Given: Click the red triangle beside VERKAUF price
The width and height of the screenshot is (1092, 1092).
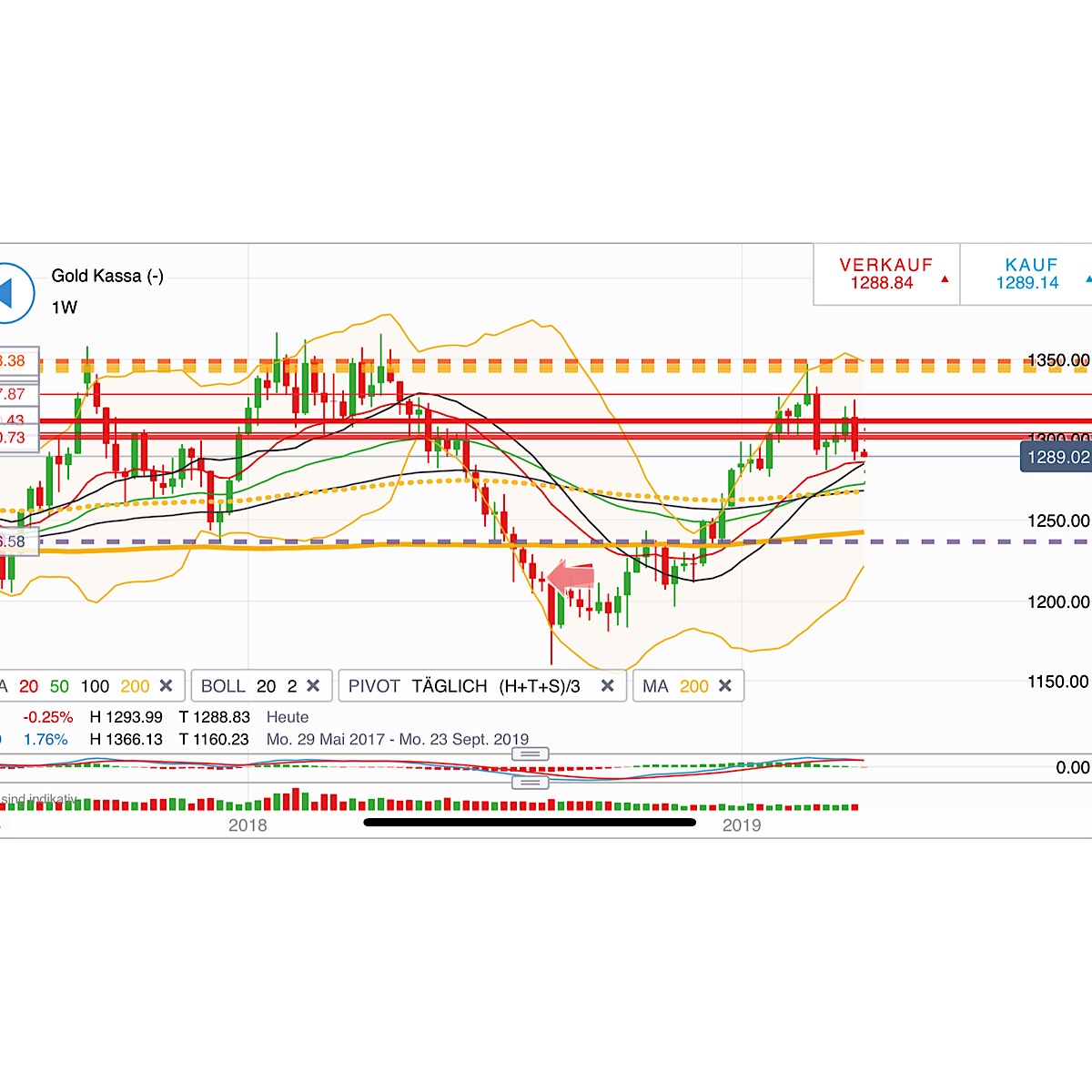Looking at the screenshot, I should [945, 278].
